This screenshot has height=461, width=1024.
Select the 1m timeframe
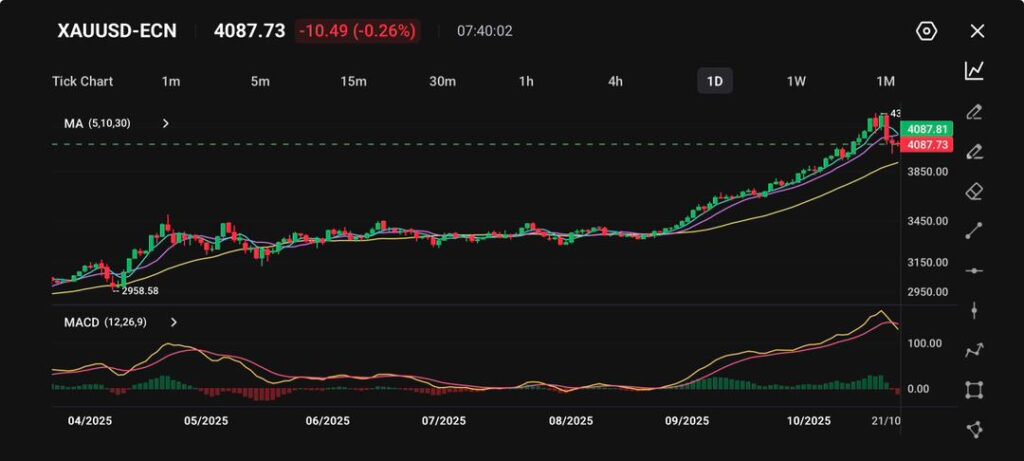point(171,81)
